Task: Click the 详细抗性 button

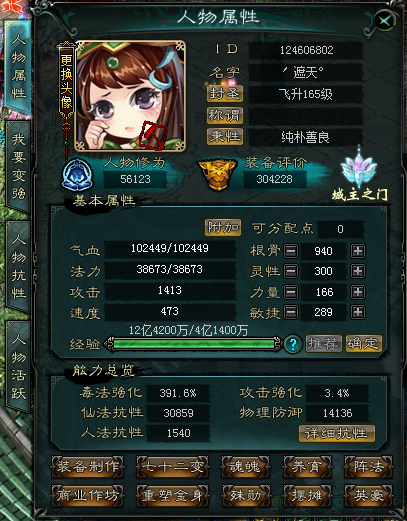Action: [337, 433]
